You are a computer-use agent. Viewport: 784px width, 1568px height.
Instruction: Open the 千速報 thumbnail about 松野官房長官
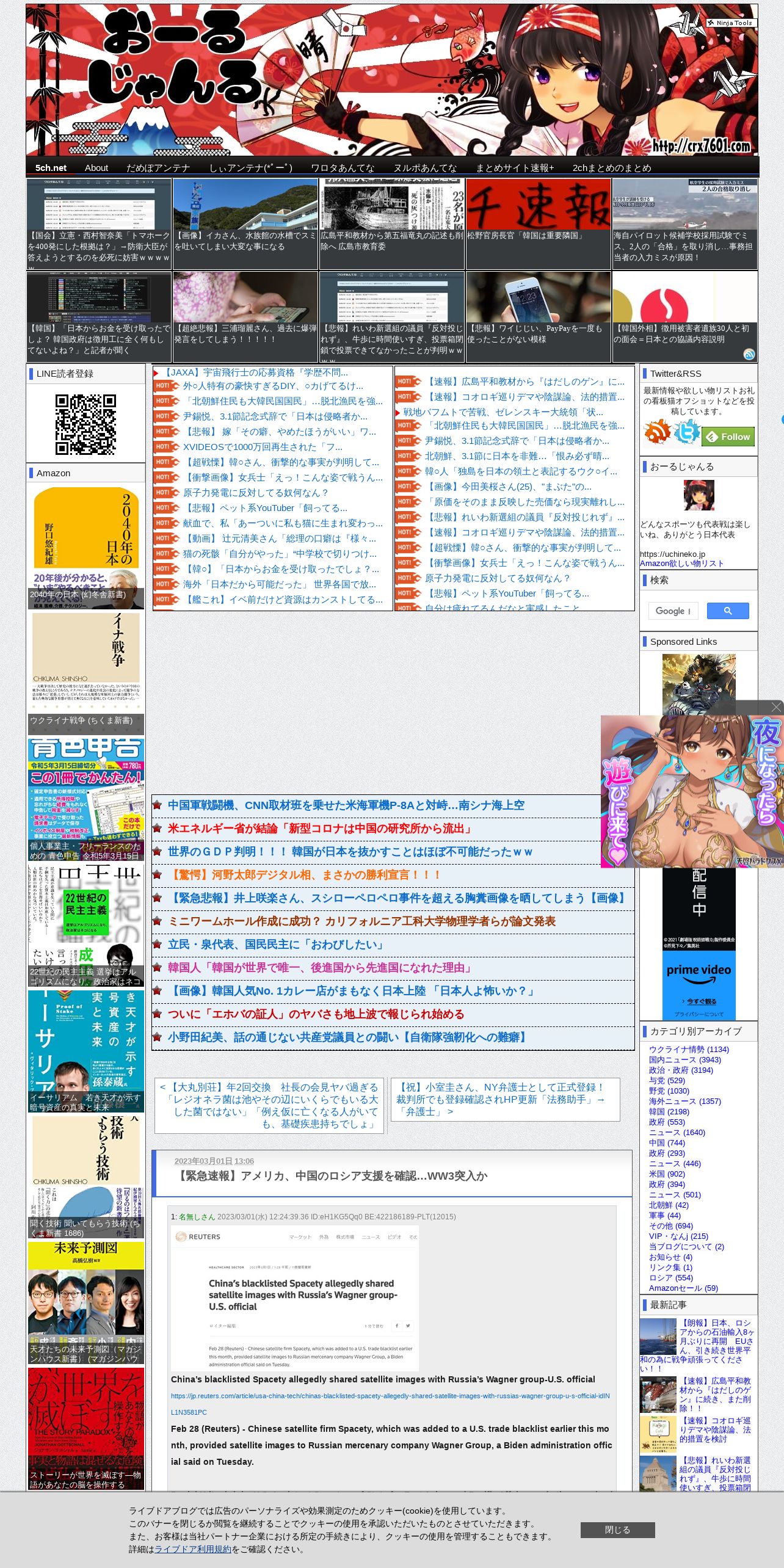tap(538, 223)
